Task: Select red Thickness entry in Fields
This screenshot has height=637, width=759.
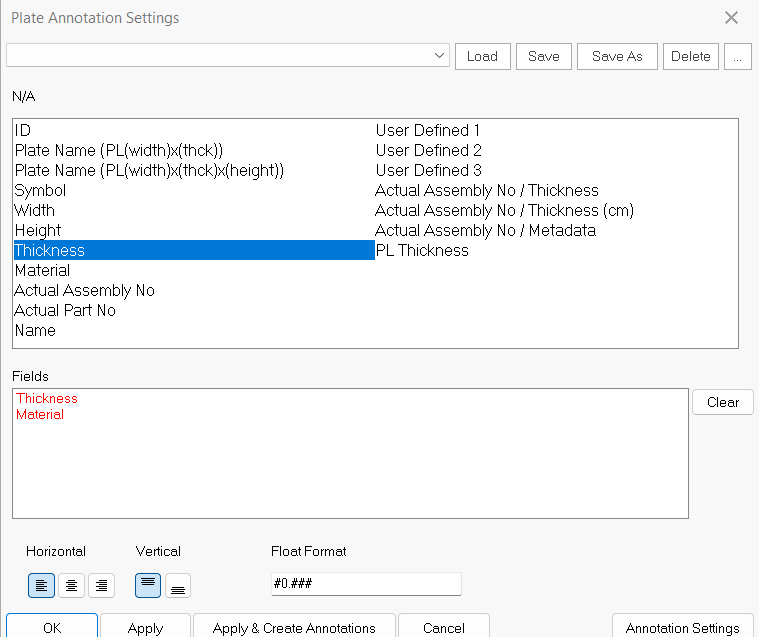Action: 47,399
